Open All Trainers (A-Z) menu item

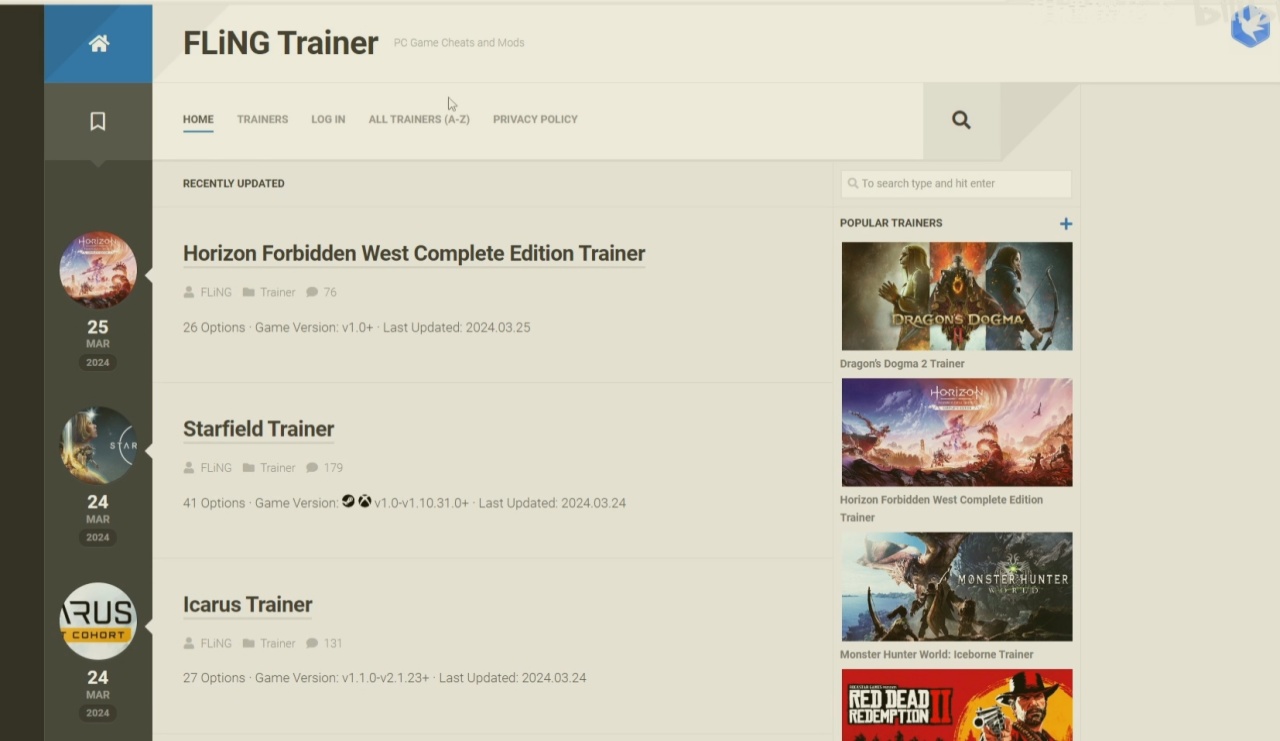click(419, 119)
